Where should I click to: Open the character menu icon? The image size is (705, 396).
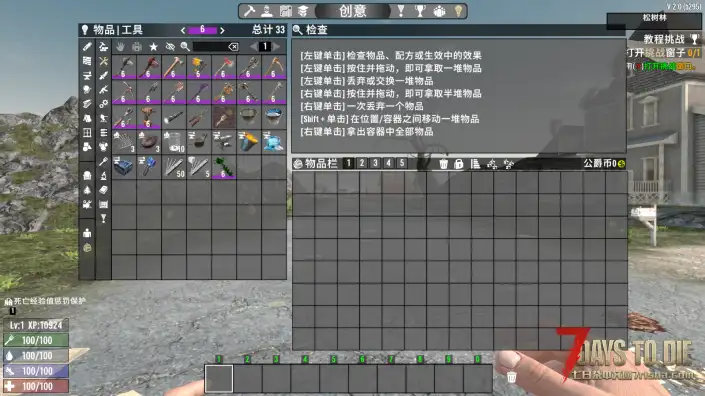(x=267, y=11)
